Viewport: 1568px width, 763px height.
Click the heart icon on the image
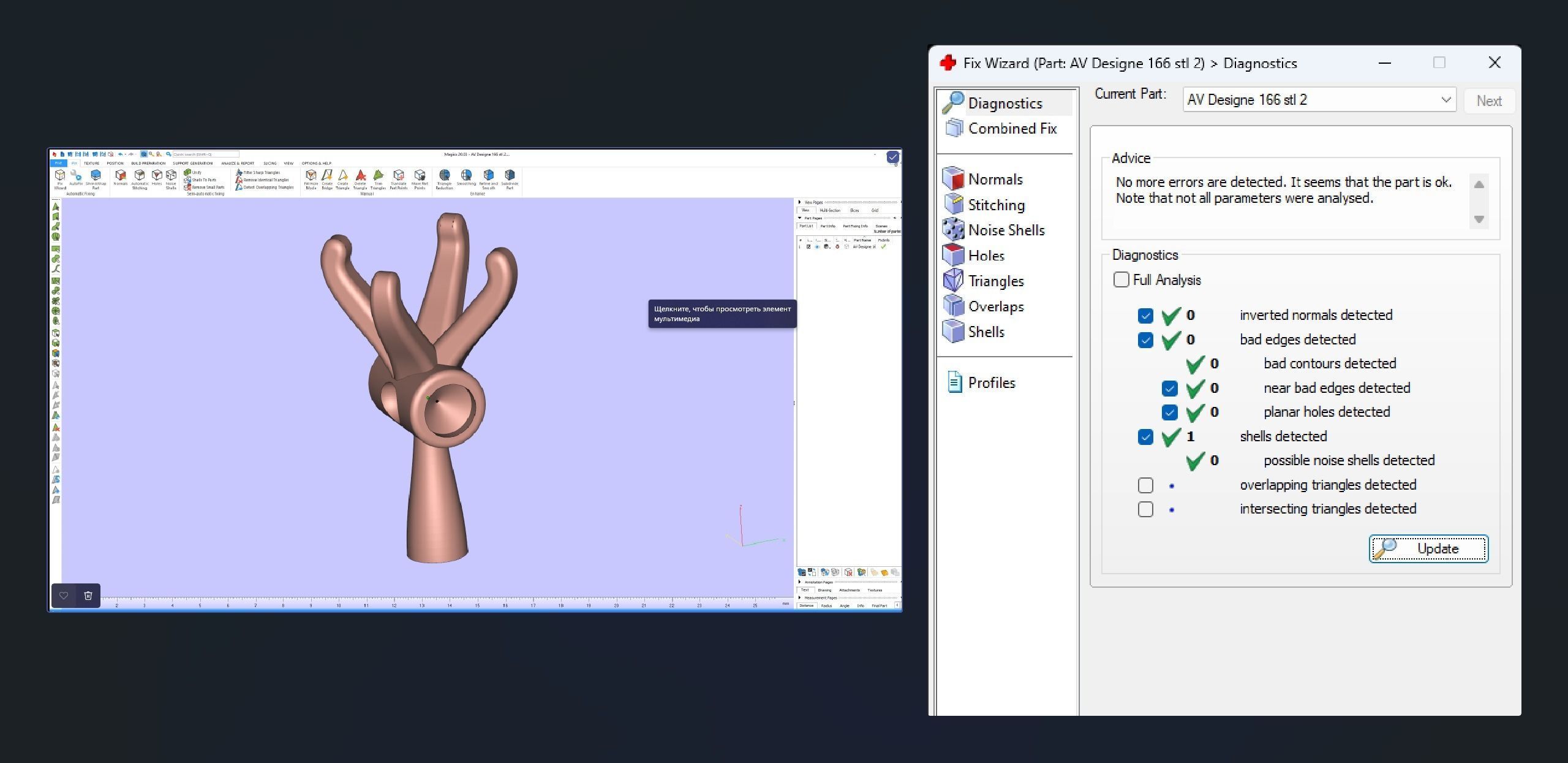(x=64, y=596)
